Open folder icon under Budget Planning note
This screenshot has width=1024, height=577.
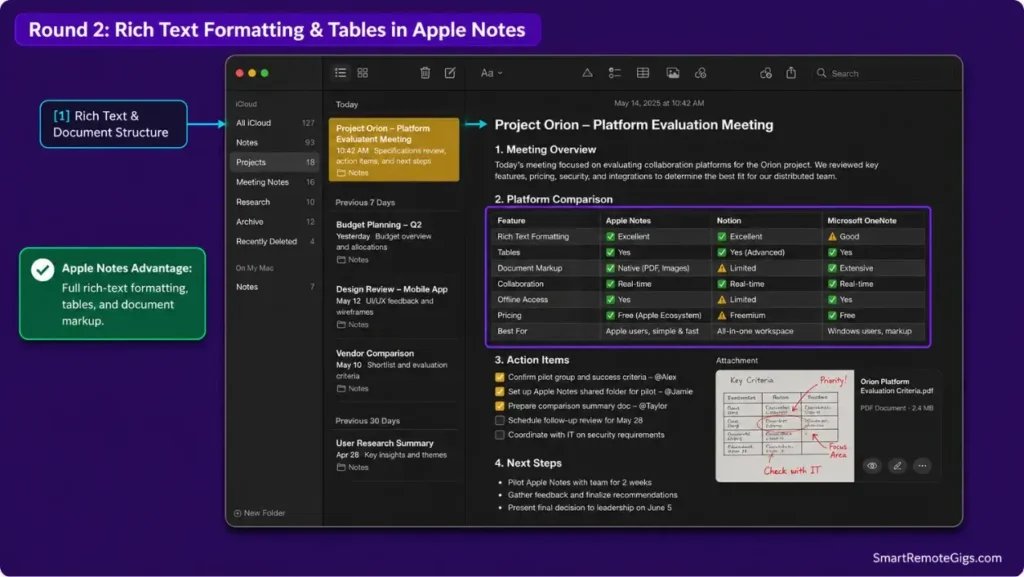(341, 260)
